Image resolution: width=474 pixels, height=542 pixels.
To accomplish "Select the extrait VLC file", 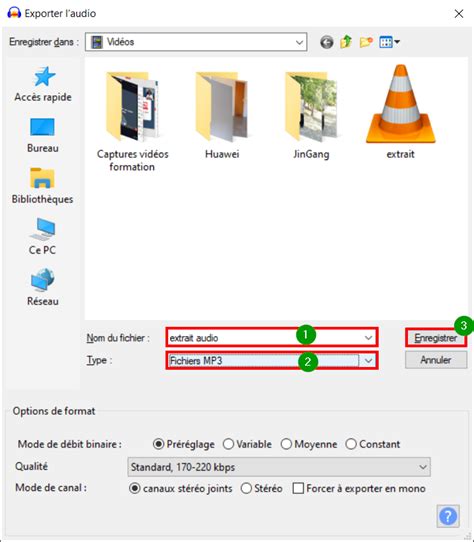I will [x=400, y=112].
